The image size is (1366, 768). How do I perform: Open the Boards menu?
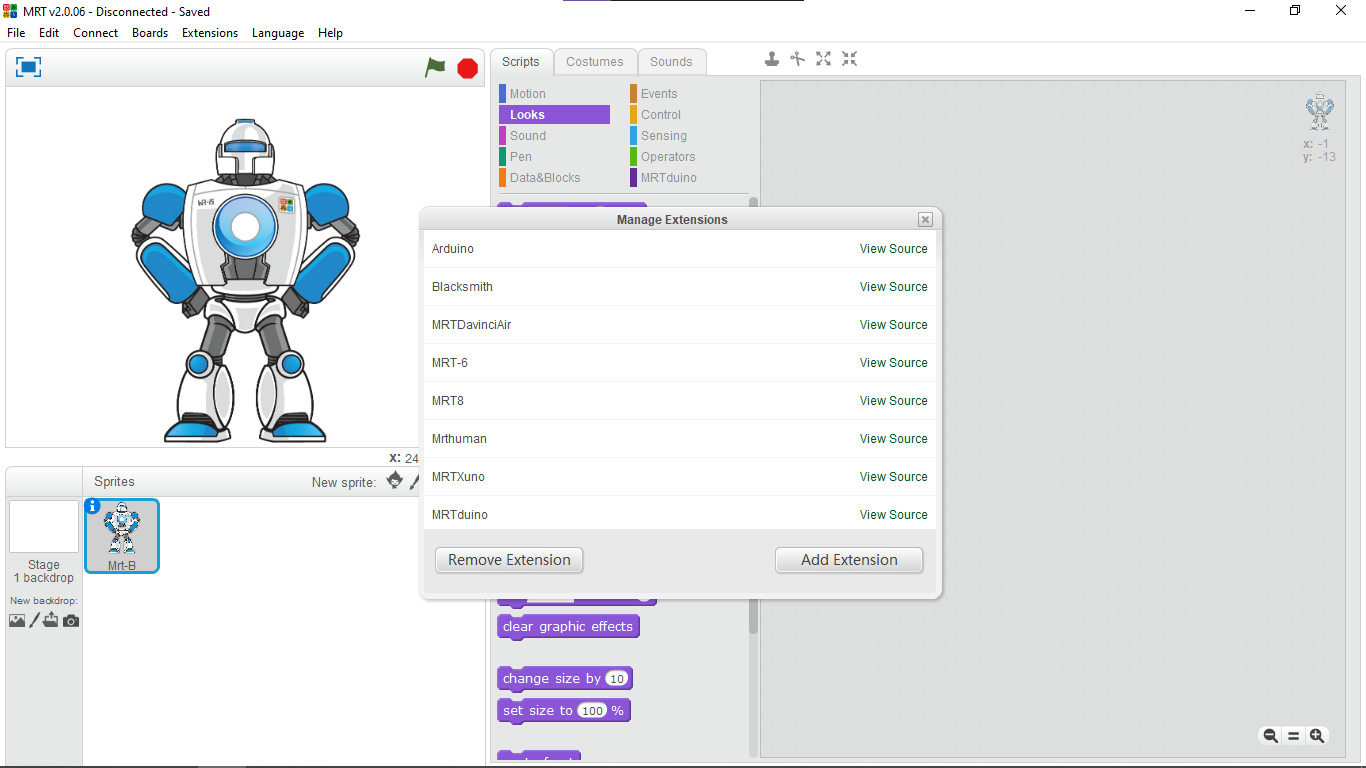coord(150,33)
